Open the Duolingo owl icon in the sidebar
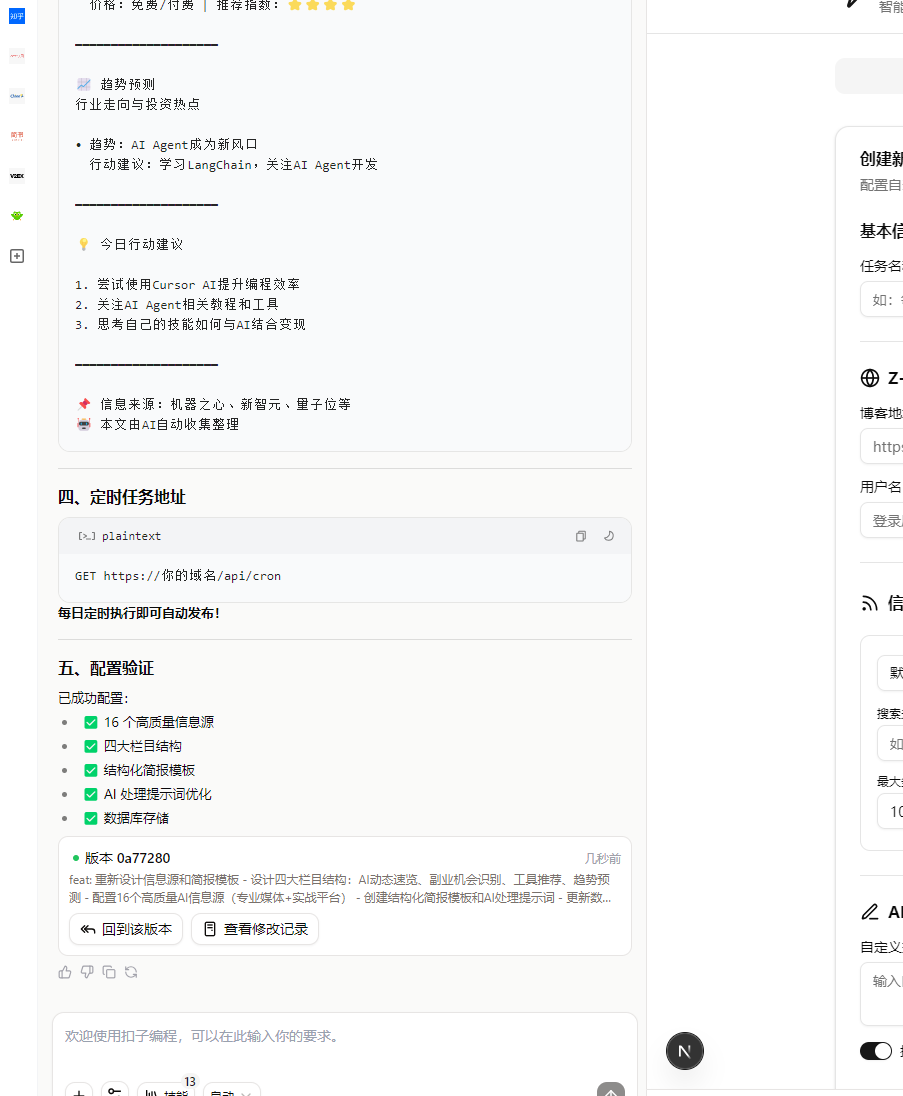Viewport: 903px width, 1096px height. point(16,215)
